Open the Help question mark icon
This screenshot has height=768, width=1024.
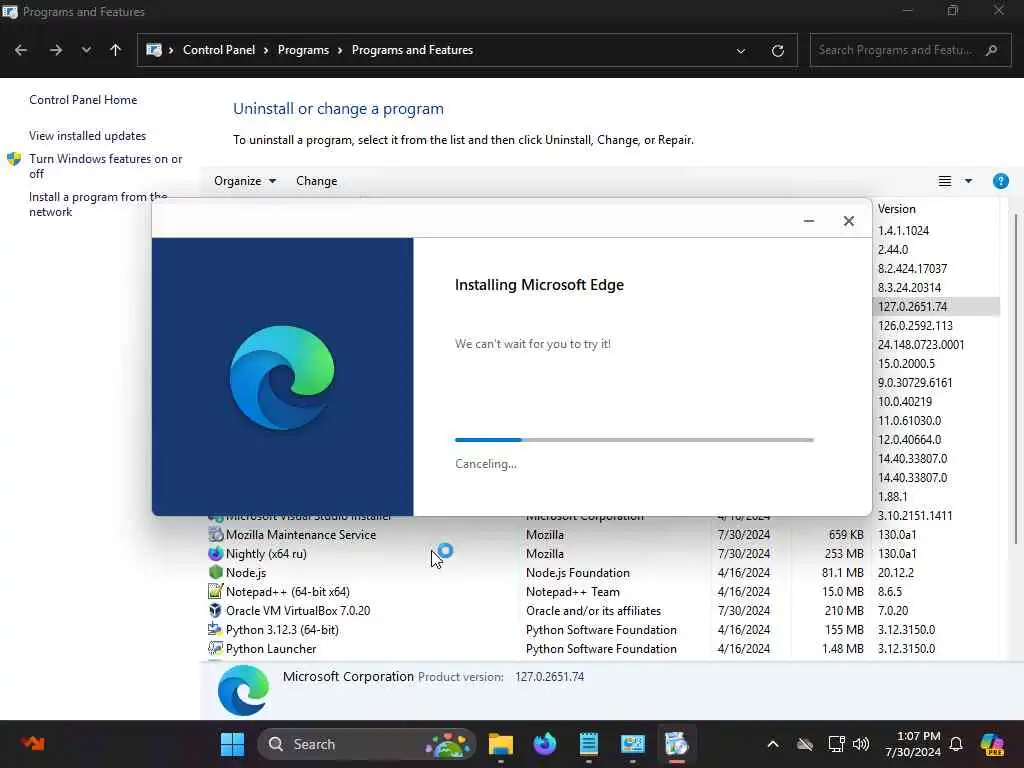click(x=1000, y=181)
